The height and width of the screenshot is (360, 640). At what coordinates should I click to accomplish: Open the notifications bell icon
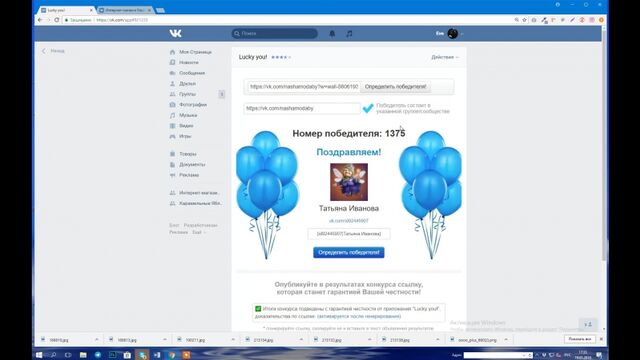[332, 33]
